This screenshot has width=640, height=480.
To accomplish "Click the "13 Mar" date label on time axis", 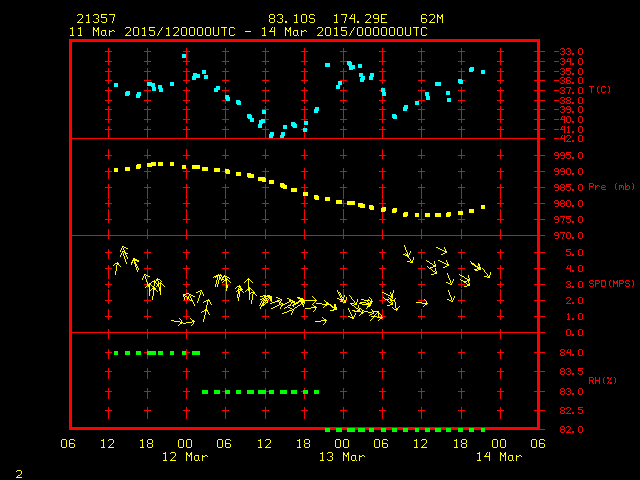I will click(342, 457).
